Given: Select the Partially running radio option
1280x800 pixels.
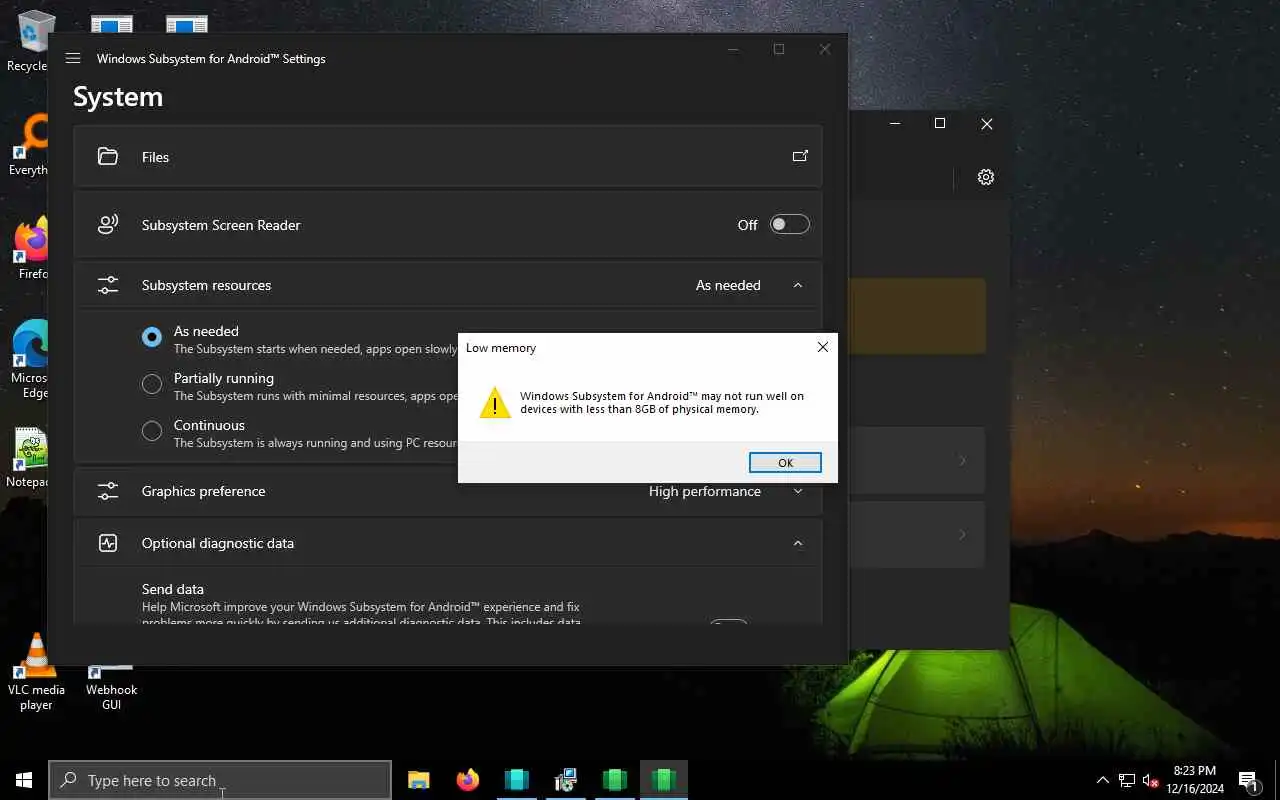Looking at the screenshot, I should [x=152, y=384].
